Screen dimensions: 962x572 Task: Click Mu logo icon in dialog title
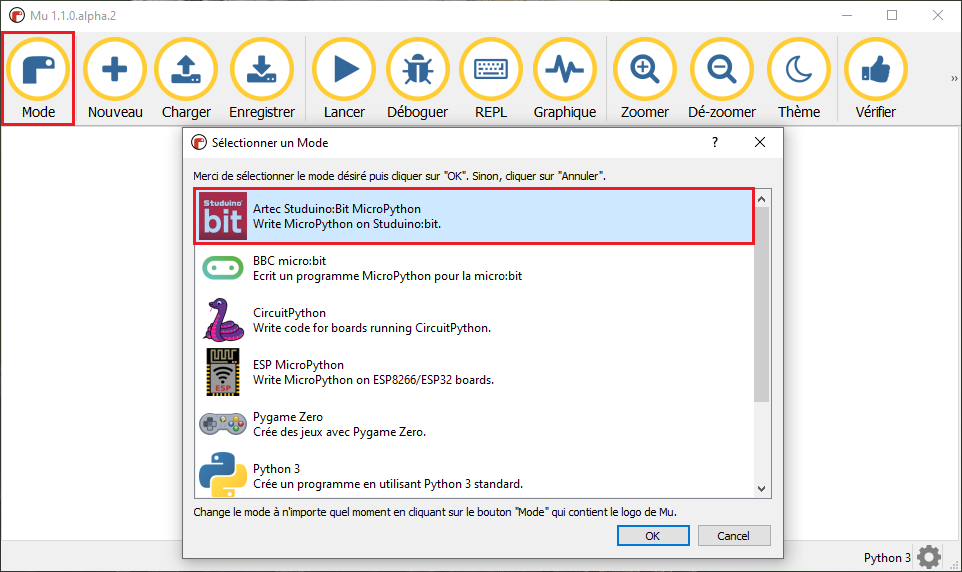(199, 142)
